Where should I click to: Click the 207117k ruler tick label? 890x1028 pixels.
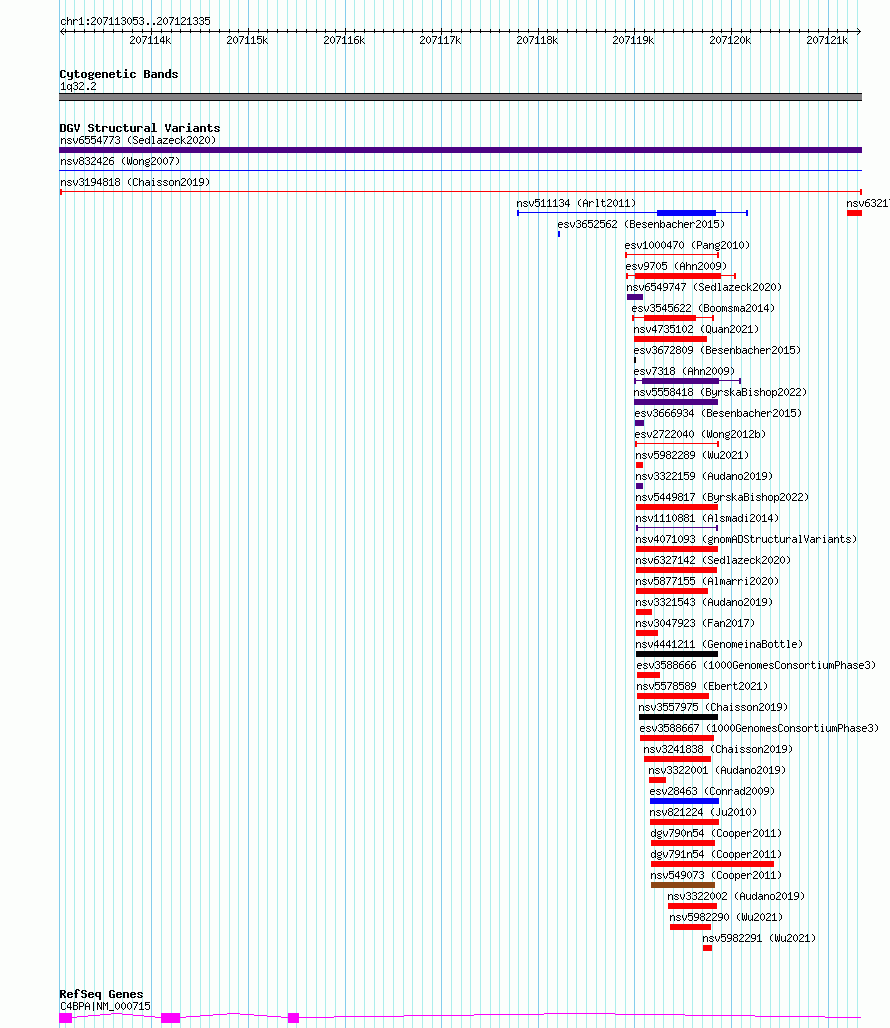pos(440,41)
